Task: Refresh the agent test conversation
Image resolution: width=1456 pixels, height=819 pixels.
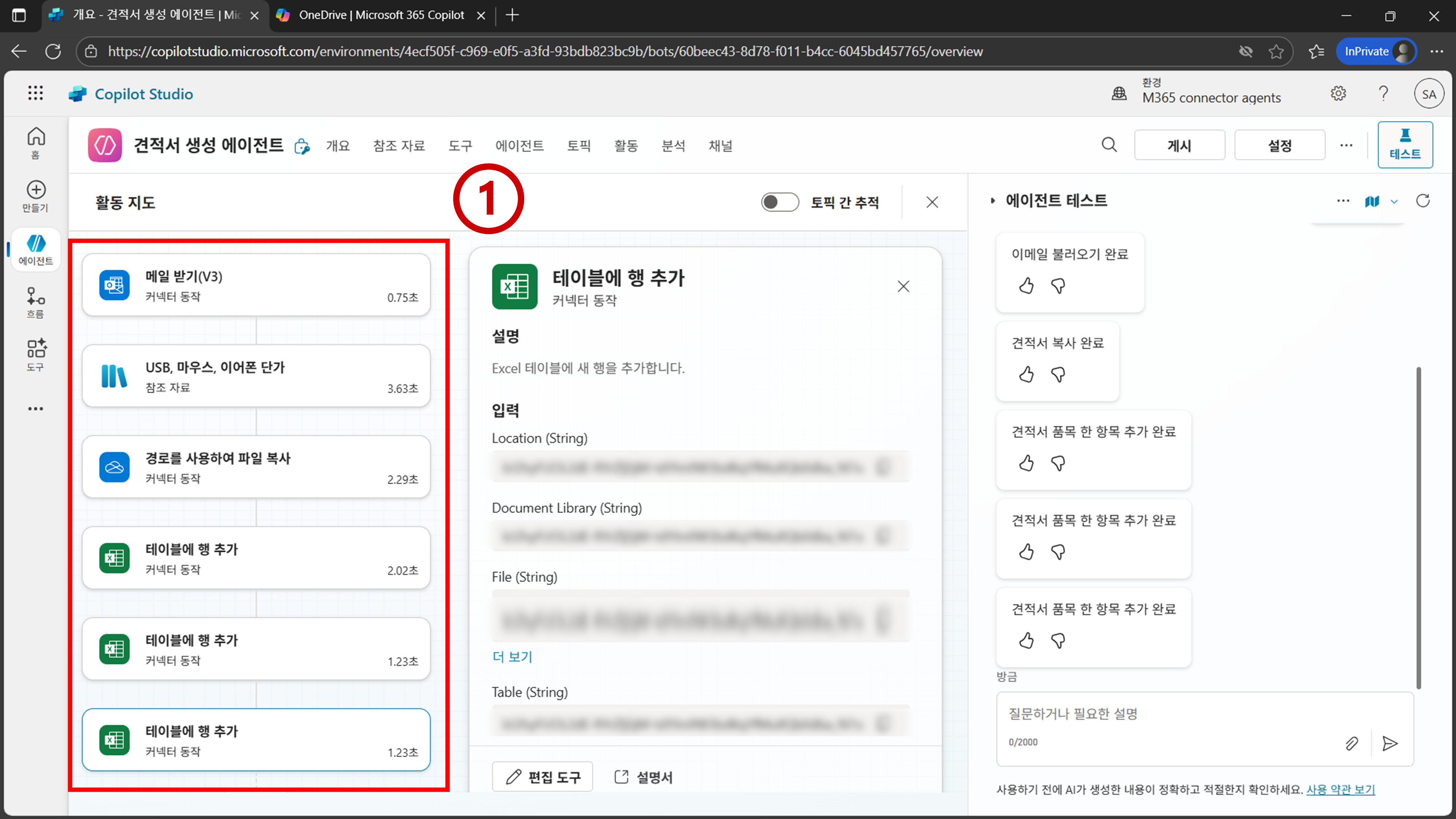Action: point(1423,201)
